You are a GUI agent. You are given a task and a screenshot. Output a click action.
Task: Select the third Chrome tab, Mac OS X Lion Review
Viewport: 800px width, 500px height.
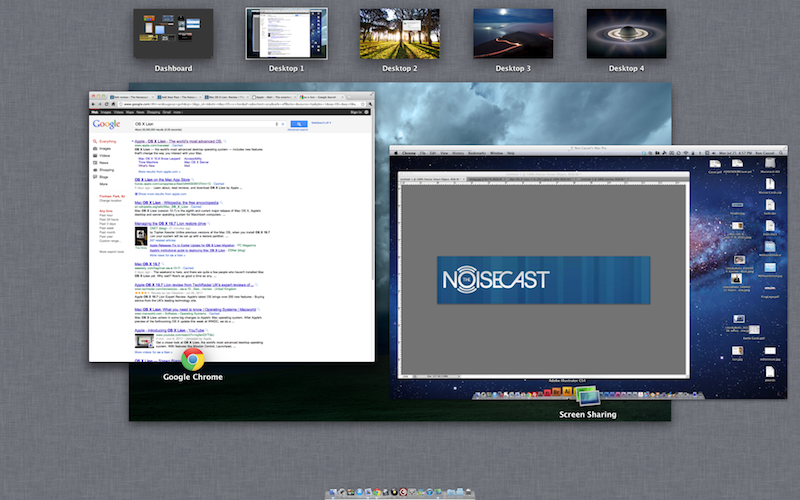point(226,97)
